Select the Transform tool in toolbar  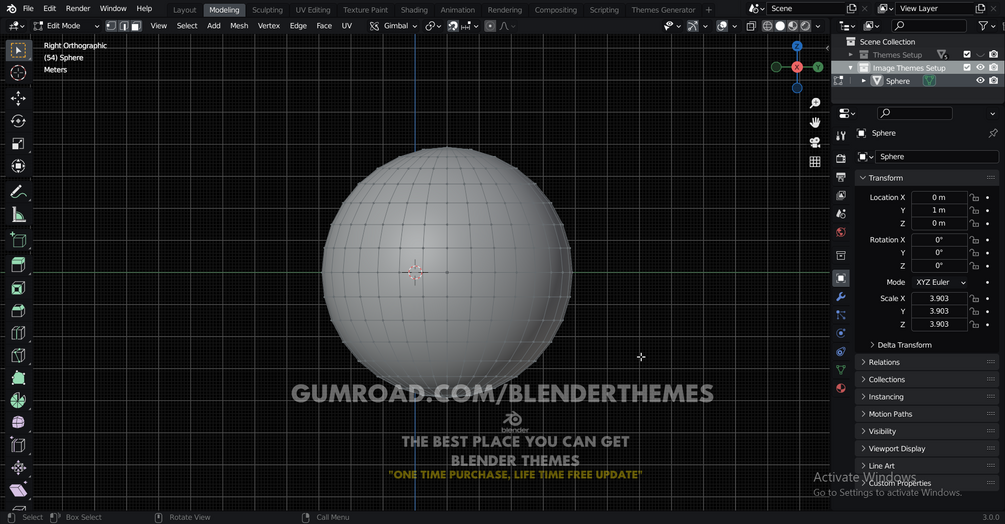(x=18, y=166)
